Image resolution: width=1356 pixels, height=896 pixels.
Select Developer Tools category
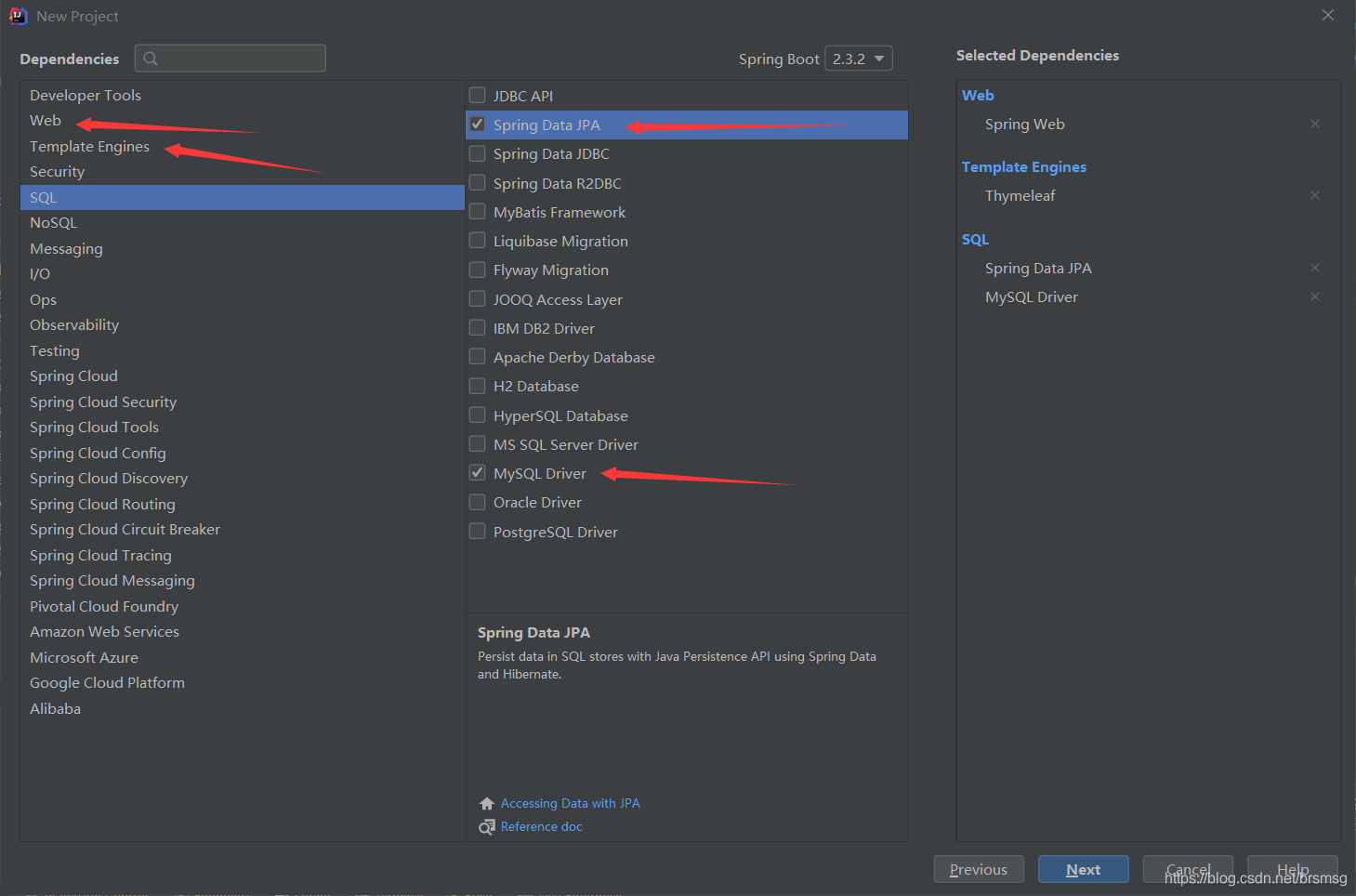(243, 95)
